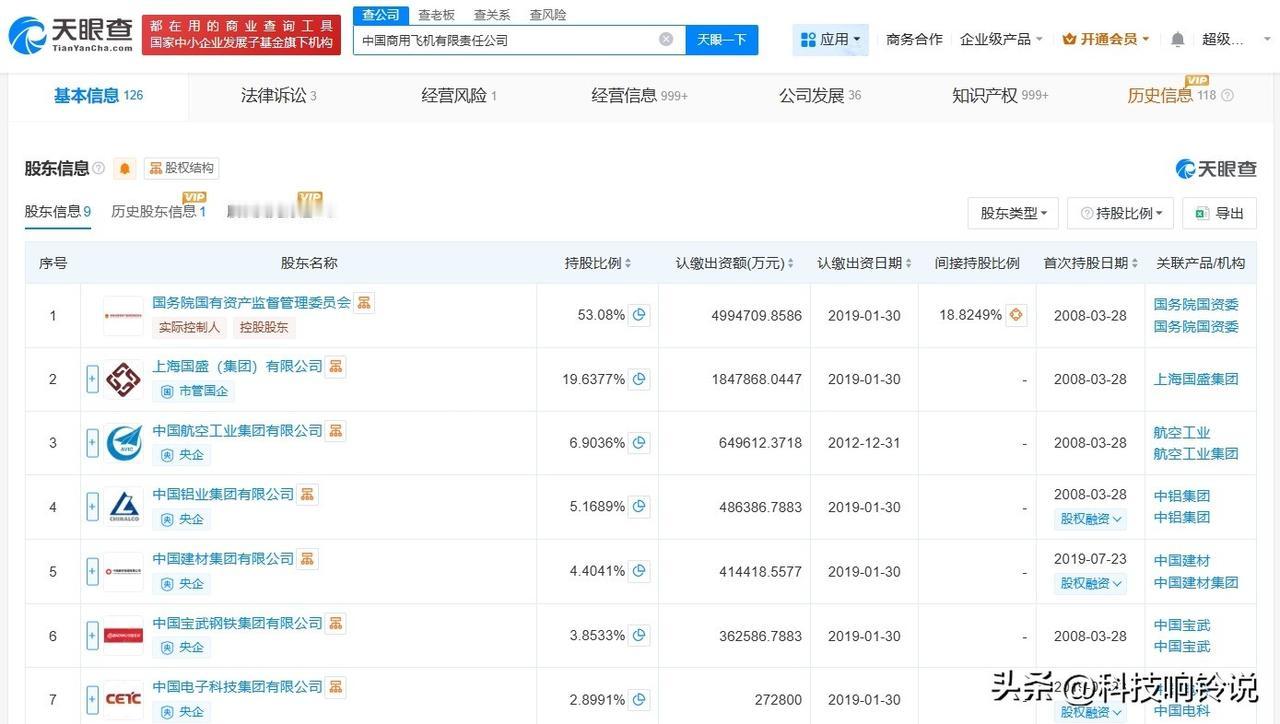
Task: Click the CETC company logo
Action: 123,699
